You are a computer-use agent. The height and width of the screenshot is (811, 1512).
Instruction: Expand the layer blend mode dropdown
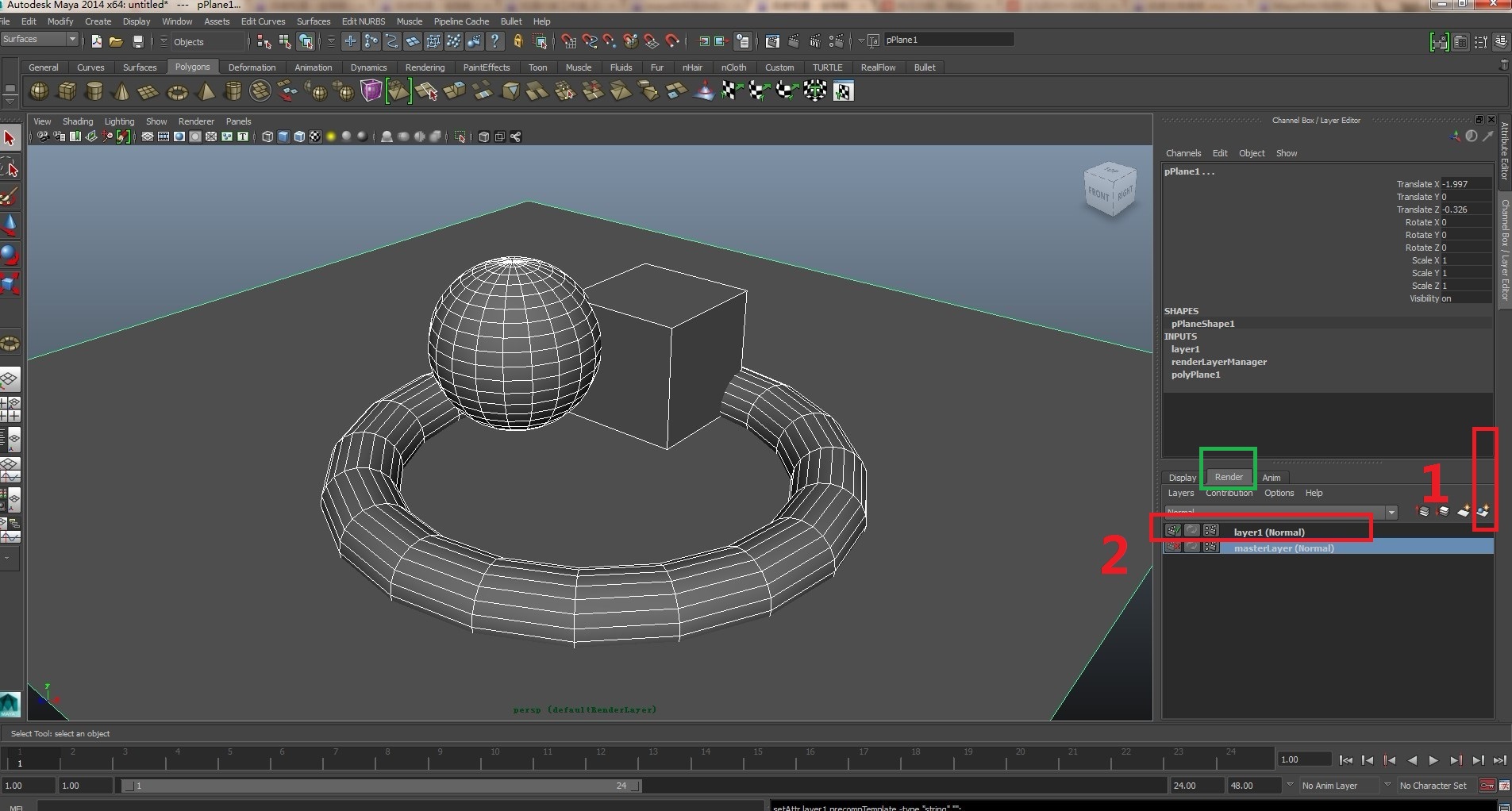[x=1391, y=513]
